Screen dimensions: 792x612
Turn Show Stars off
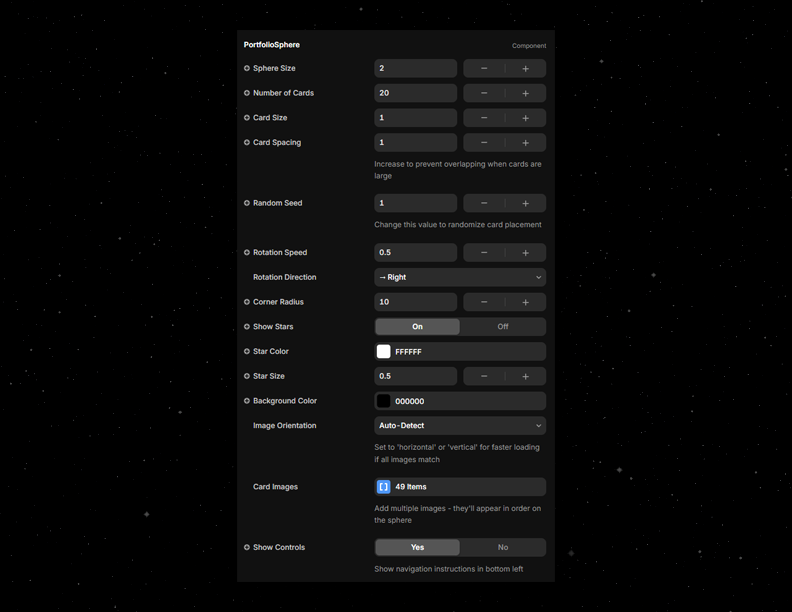[502, 327]
